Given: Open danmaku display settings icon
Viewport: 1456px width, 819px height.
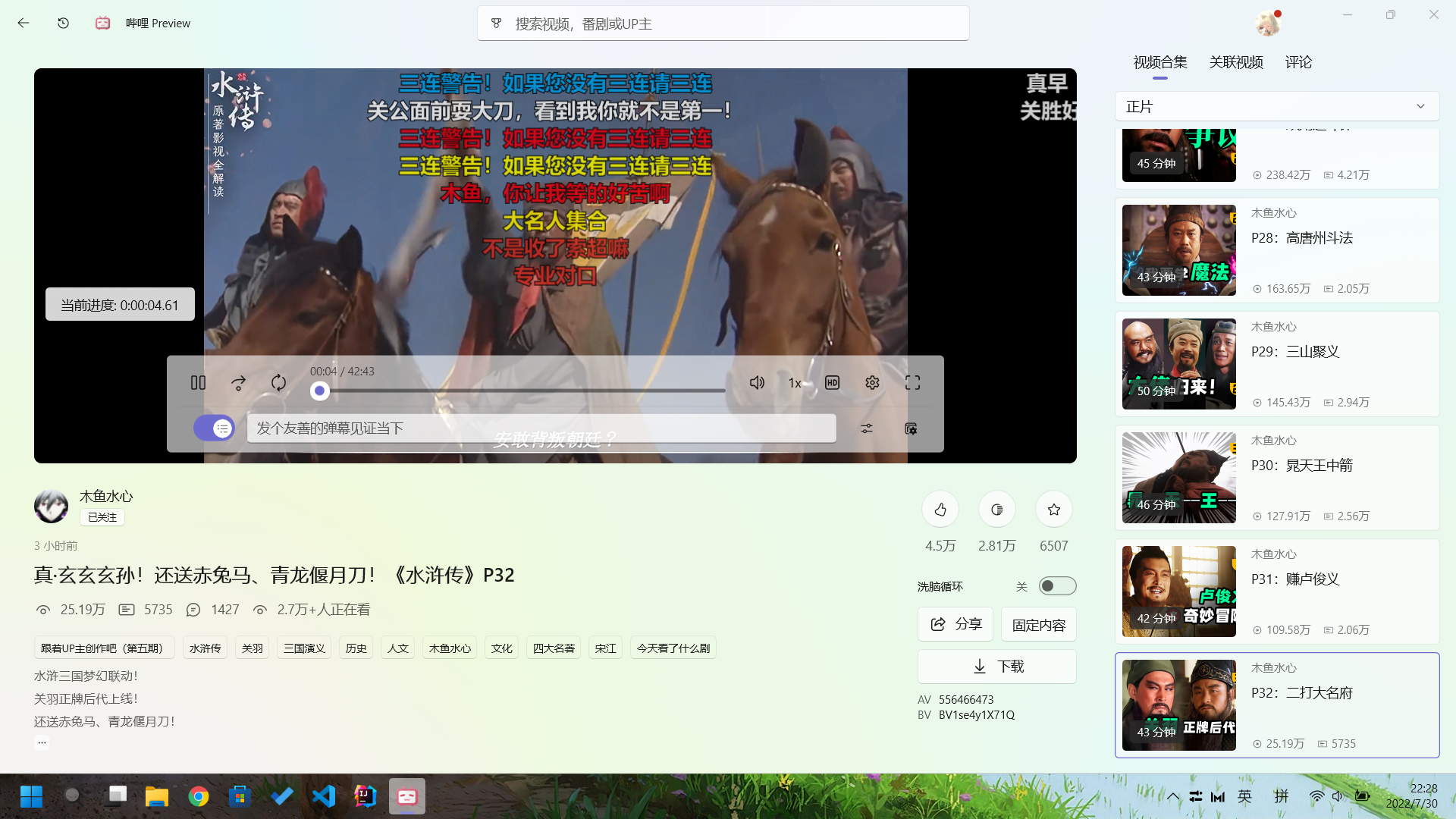Looking at the screenshot, I should pos(911,428).
